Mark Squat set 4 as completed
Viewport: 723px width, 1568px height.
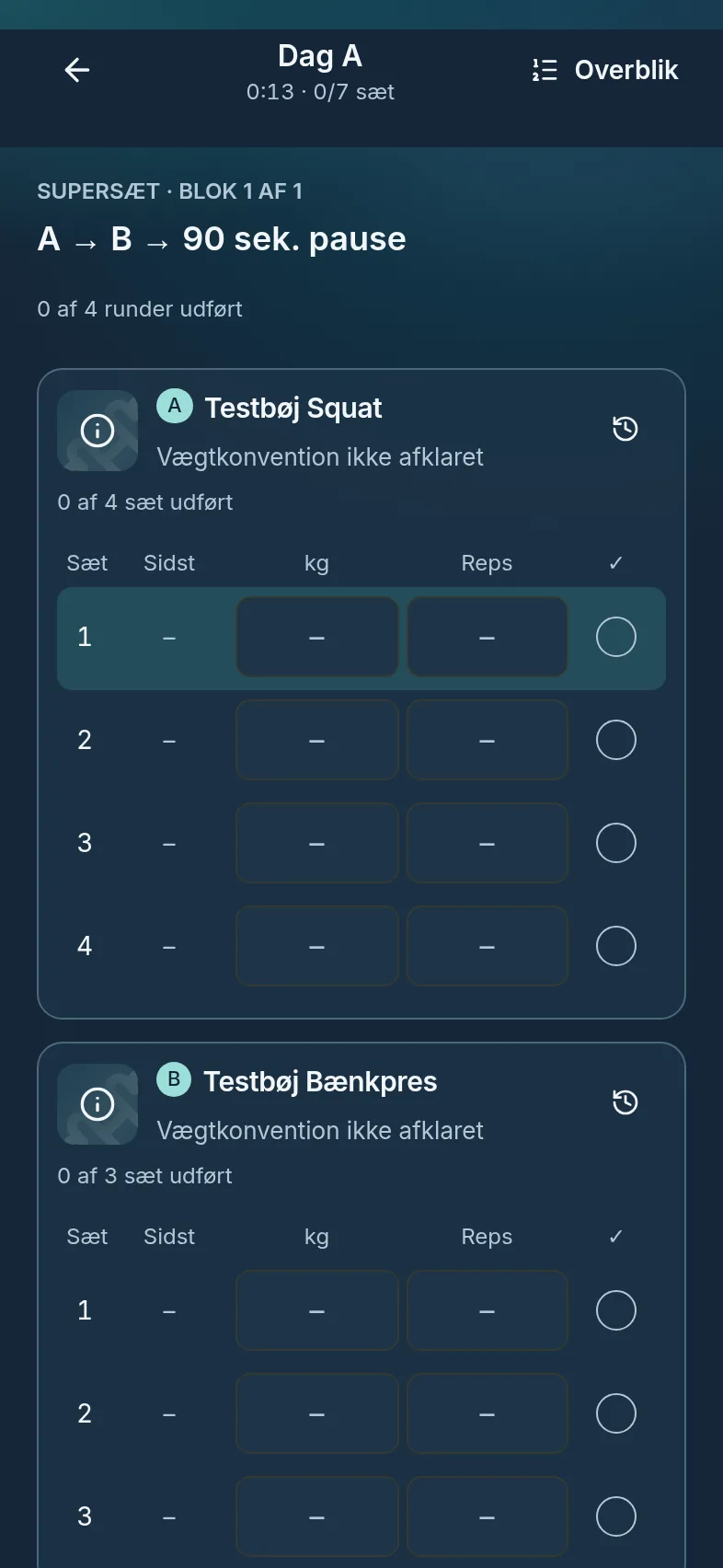click(x=616, y=946)
